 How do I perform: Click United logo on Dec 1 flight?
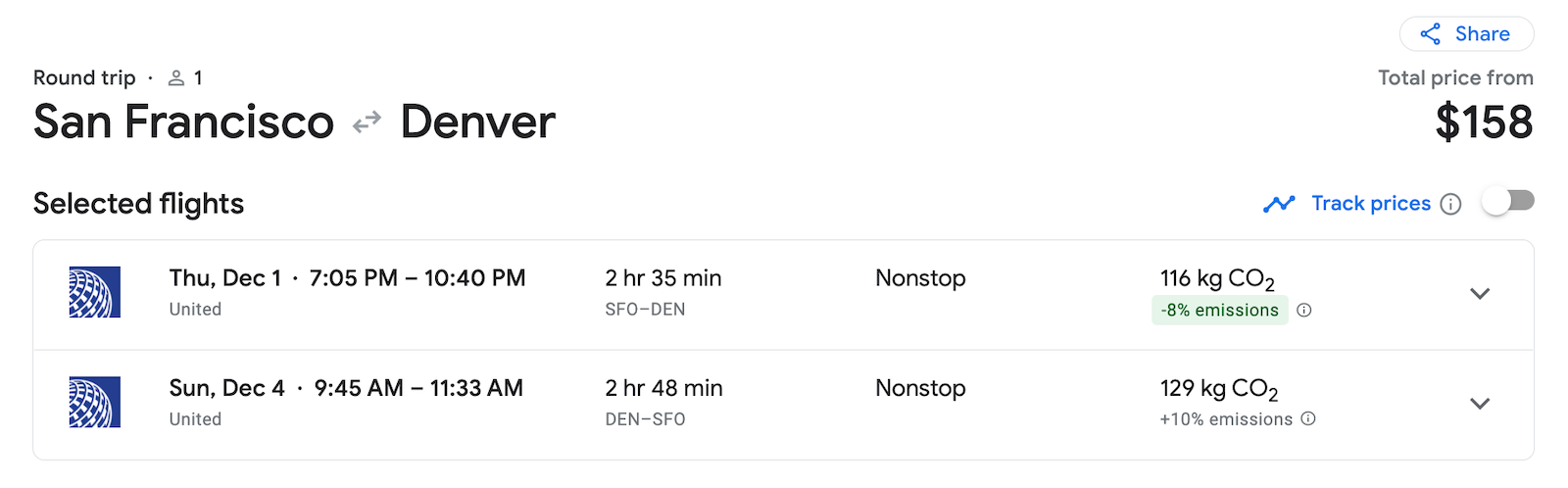(x=95, y=292)
